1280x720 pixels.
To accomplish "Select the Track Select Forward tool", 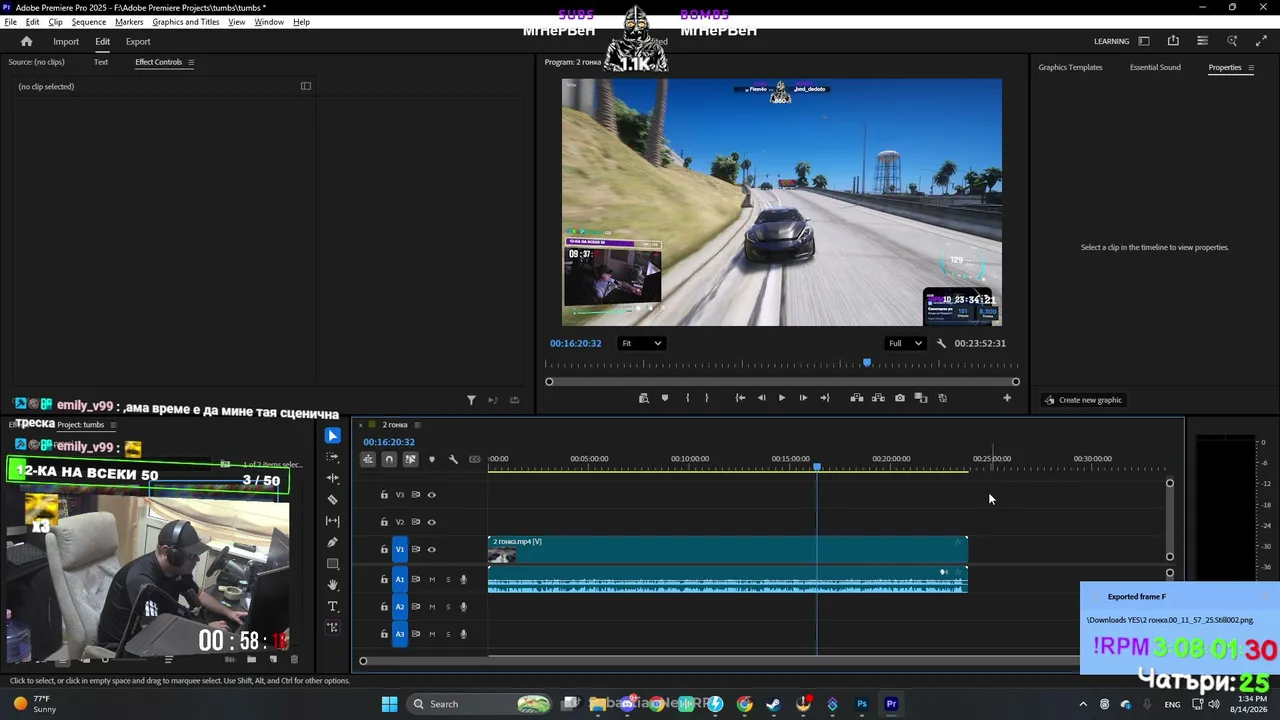I will [x=333, y=457].
